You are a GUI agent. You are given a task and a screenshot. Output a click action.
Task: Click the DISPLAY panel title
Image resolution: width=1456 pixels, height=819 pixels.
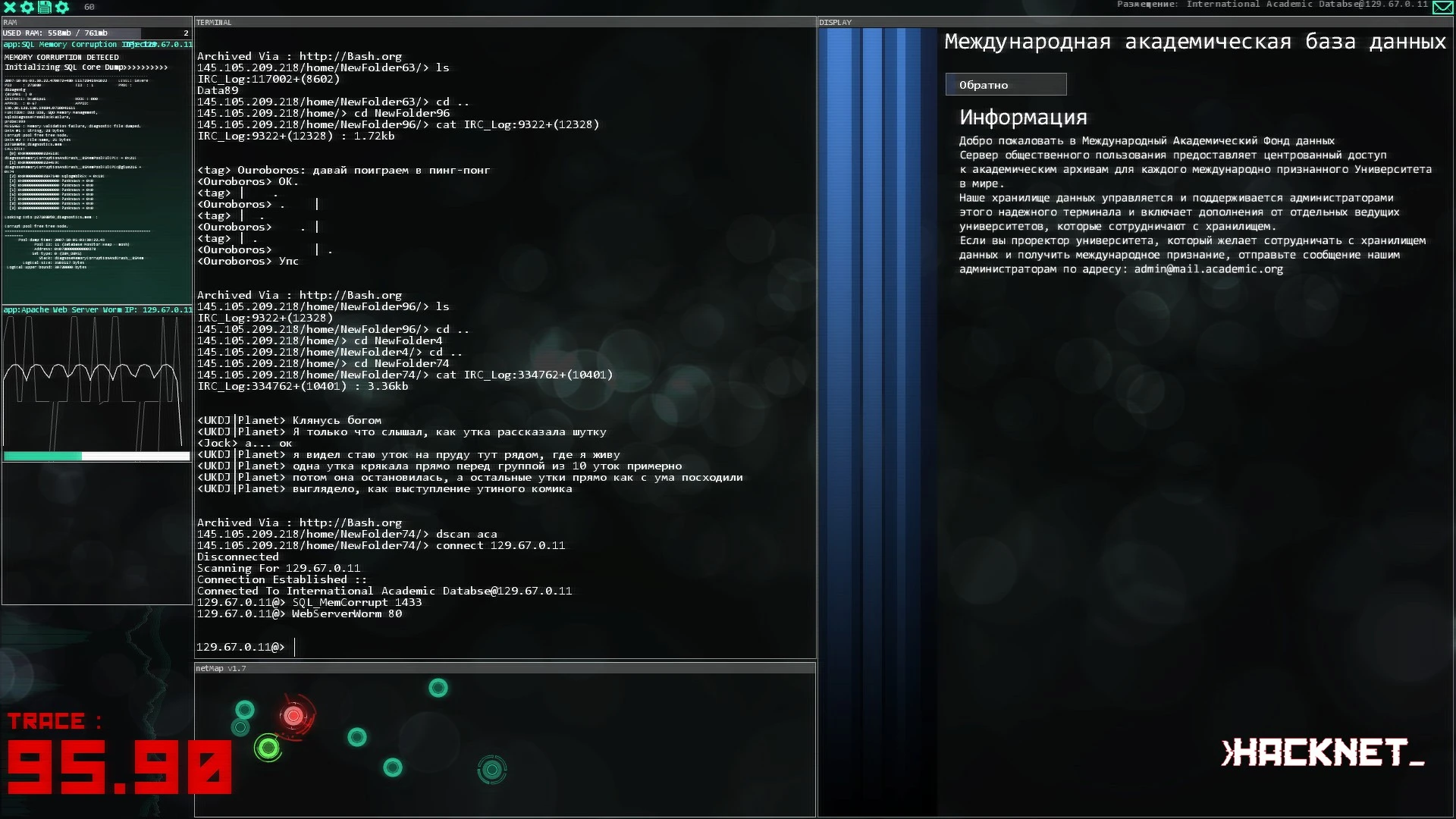coord(835,22)
